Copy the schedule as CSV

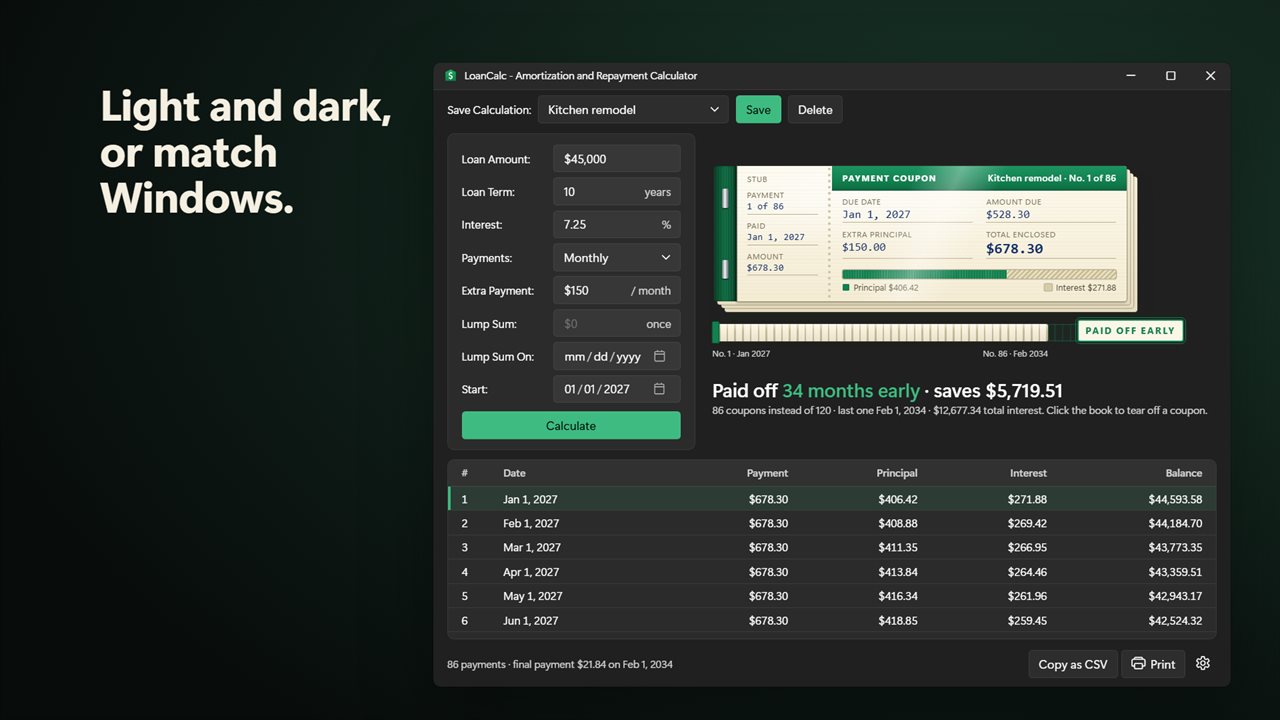coord(1073,664)
